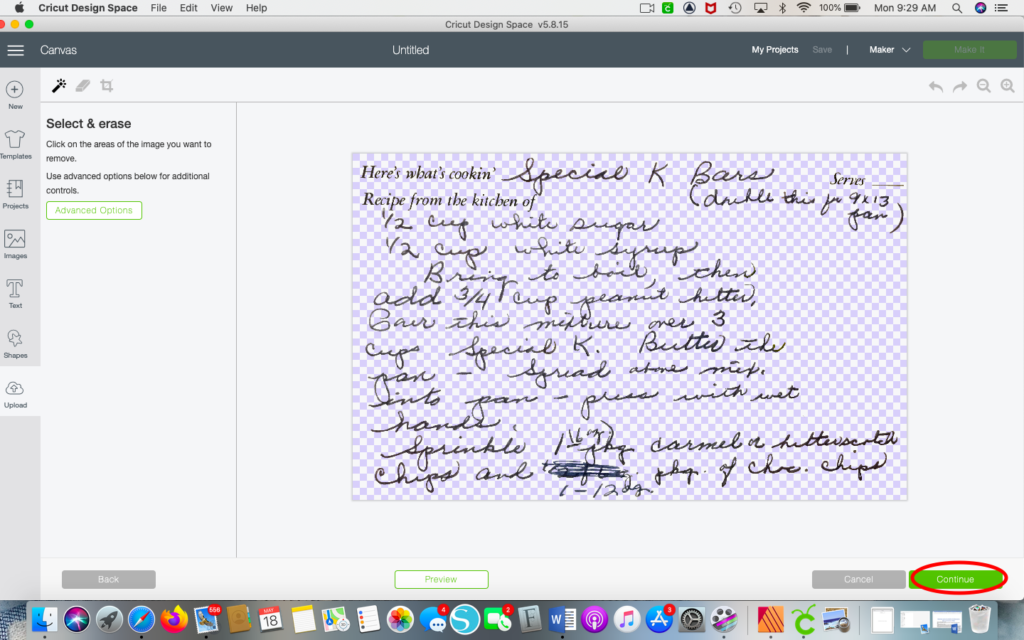Image resolution: width=1024 pixels, height=640 pixels.
Task: Open Upload in the sidebar
Action: (x=15, y=394)
